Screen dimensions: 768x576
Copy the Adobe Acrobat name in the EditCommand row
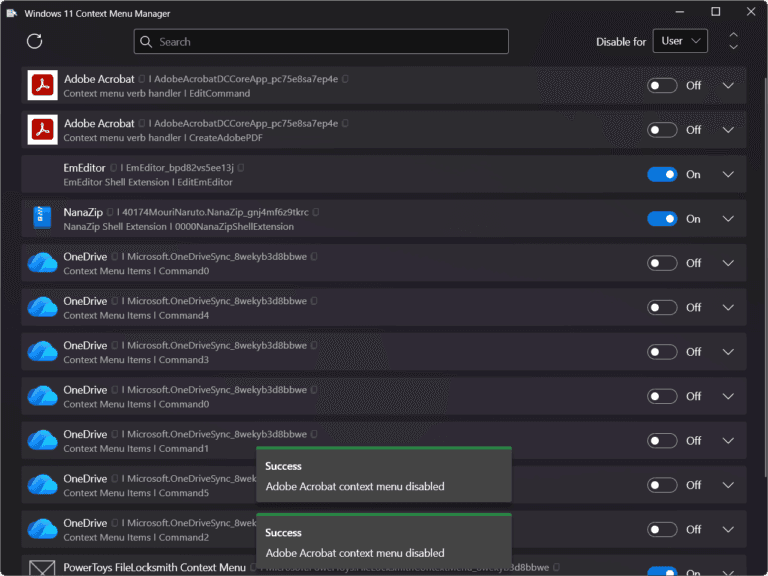142,79
